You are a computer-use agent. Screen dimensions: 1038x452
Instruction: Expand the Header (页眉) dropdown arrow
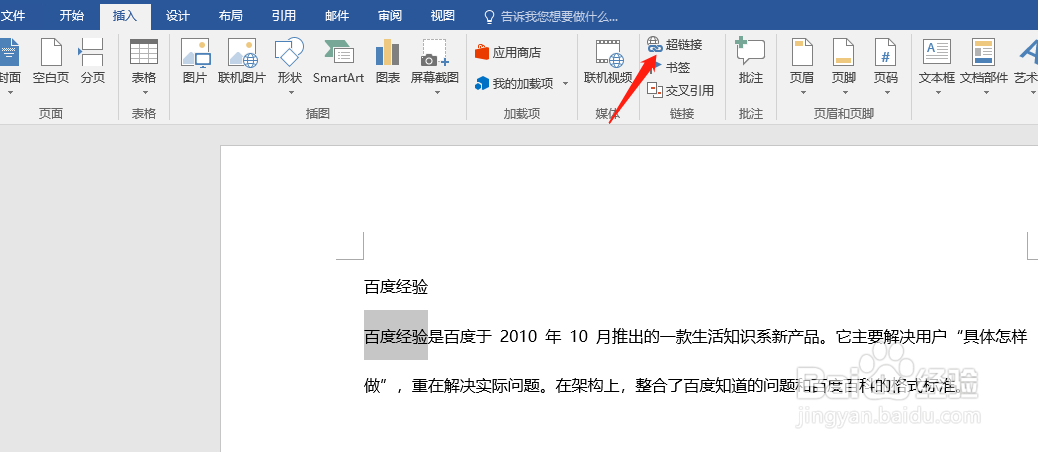802,93
